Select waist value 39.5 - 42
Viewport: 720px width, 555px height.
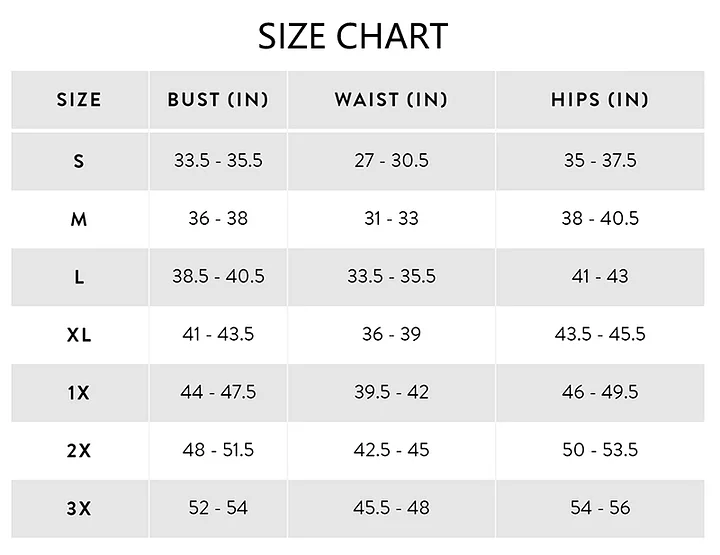(x=391, y=392)
